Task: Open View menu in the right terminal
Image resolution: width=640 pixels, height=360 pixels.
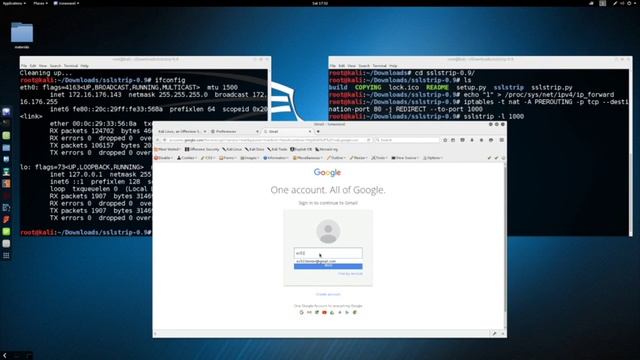Action: tap(351, 66)
